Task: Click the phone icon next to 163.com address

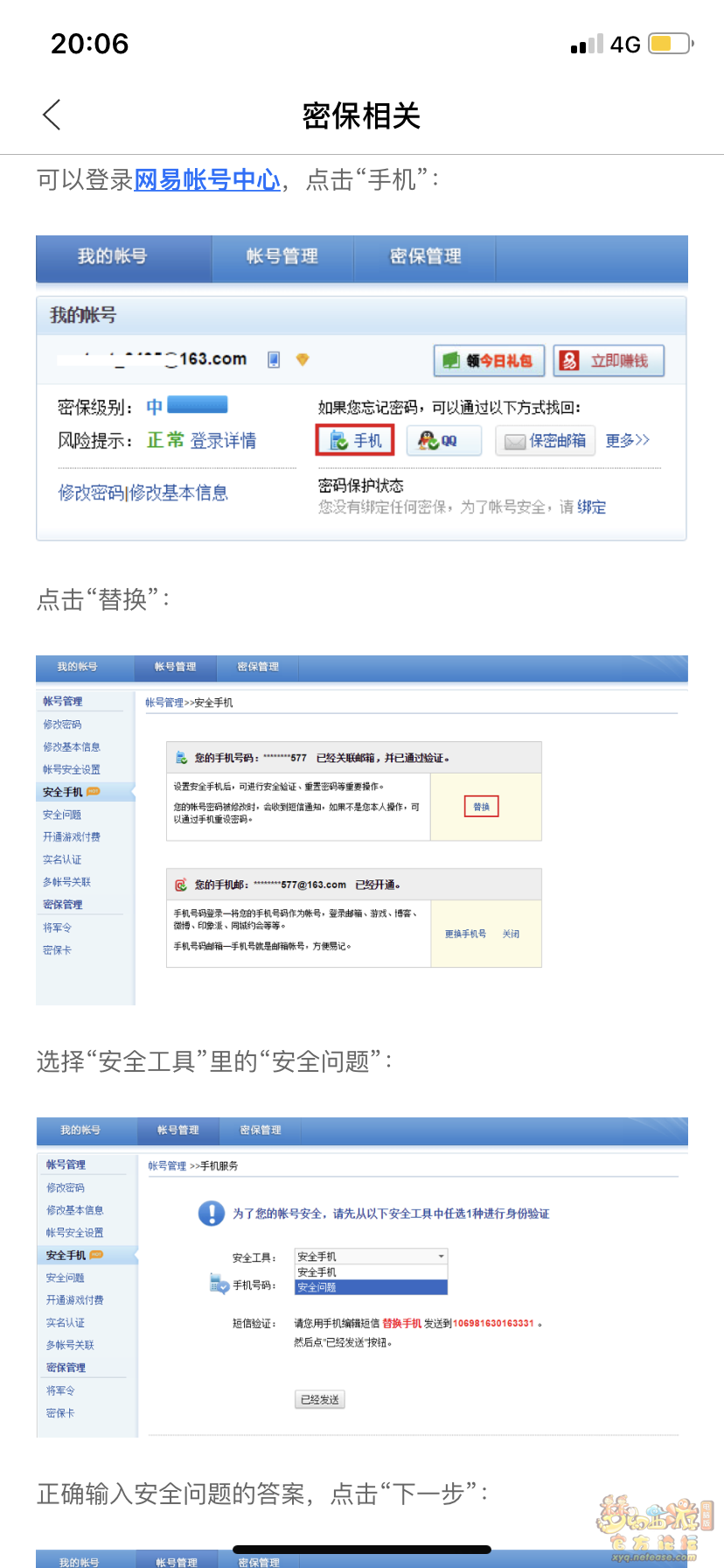Action: point(274,360)
